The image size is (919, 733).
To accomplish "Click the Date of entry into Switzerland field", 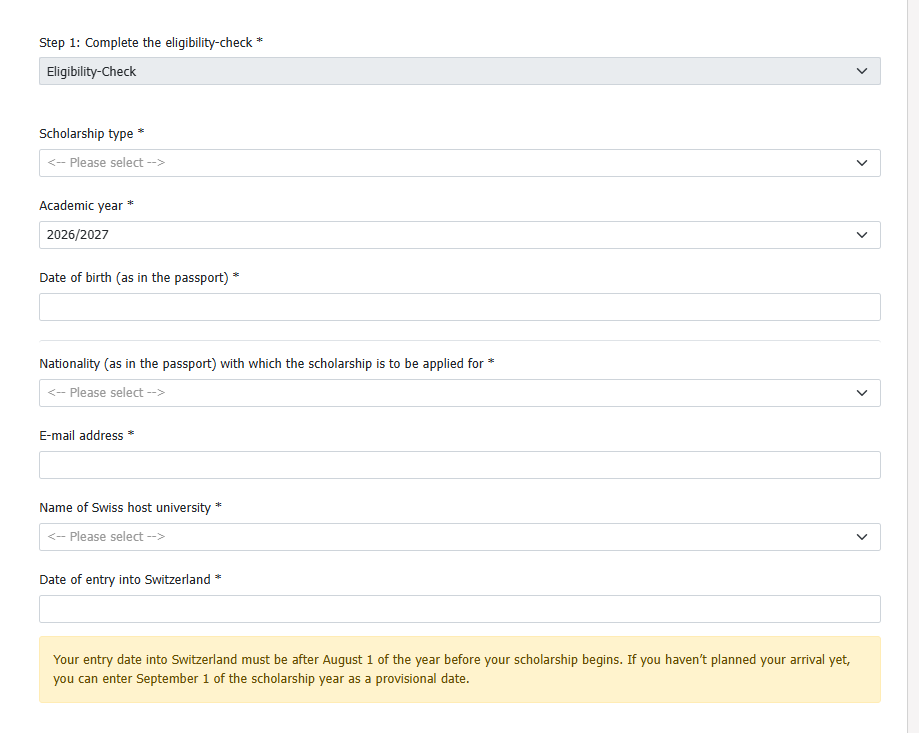I will pos(460,609).
